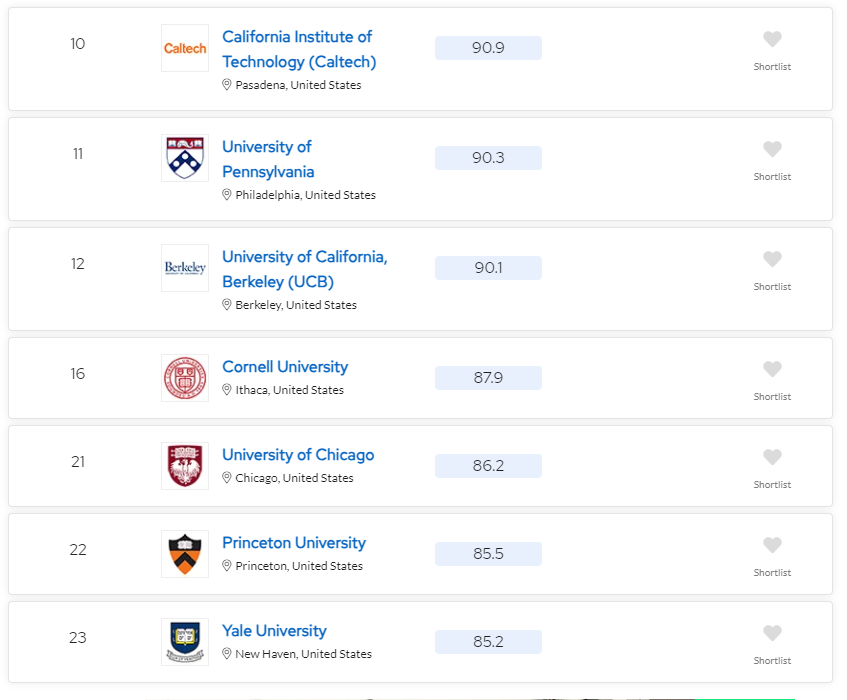Open California Institute of Technology link
The height and width of the screenshot is (700, 847).
(299, 49)
